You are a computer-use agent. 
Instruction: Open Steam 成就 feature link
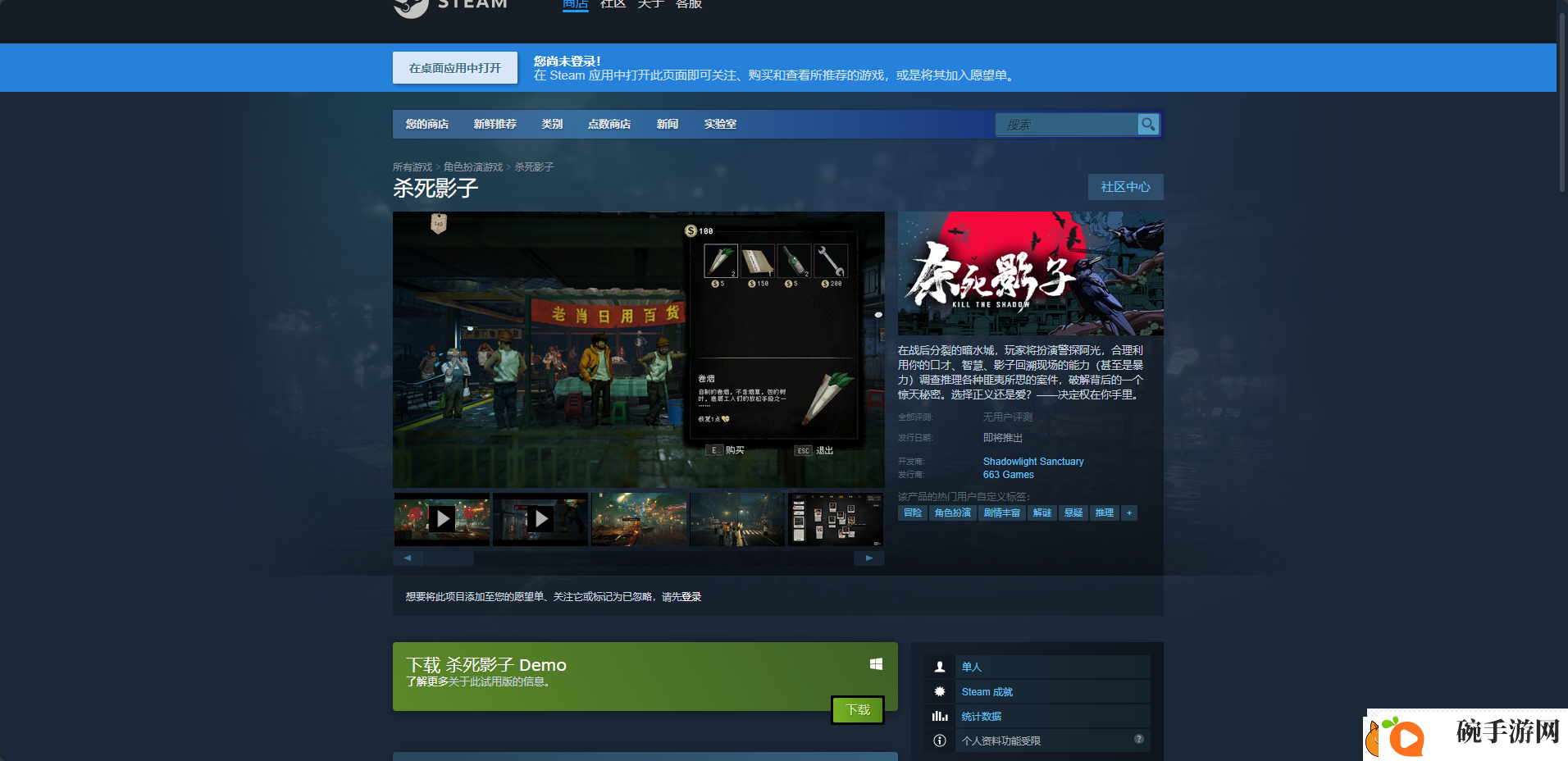pos(987,692)
